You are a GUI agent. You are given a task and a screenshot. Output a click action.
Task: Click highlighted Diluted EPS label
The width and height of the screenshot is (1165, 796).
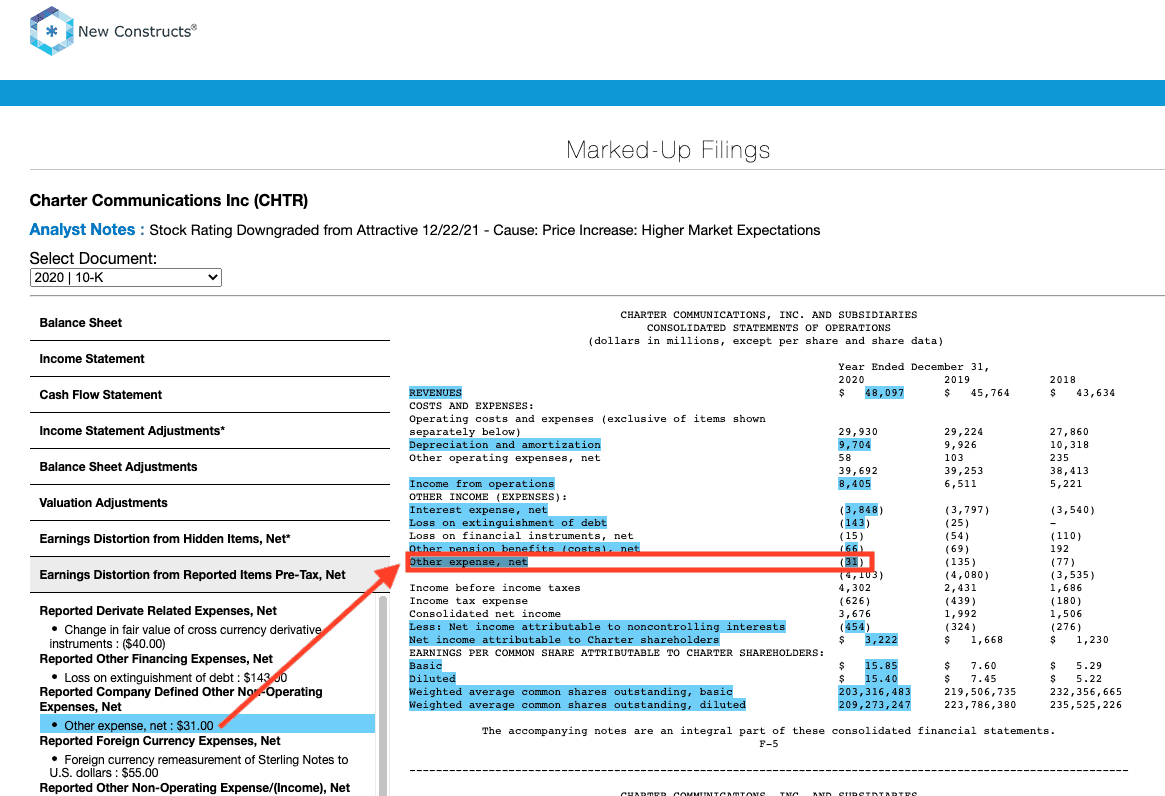click(x=432, y=679)
